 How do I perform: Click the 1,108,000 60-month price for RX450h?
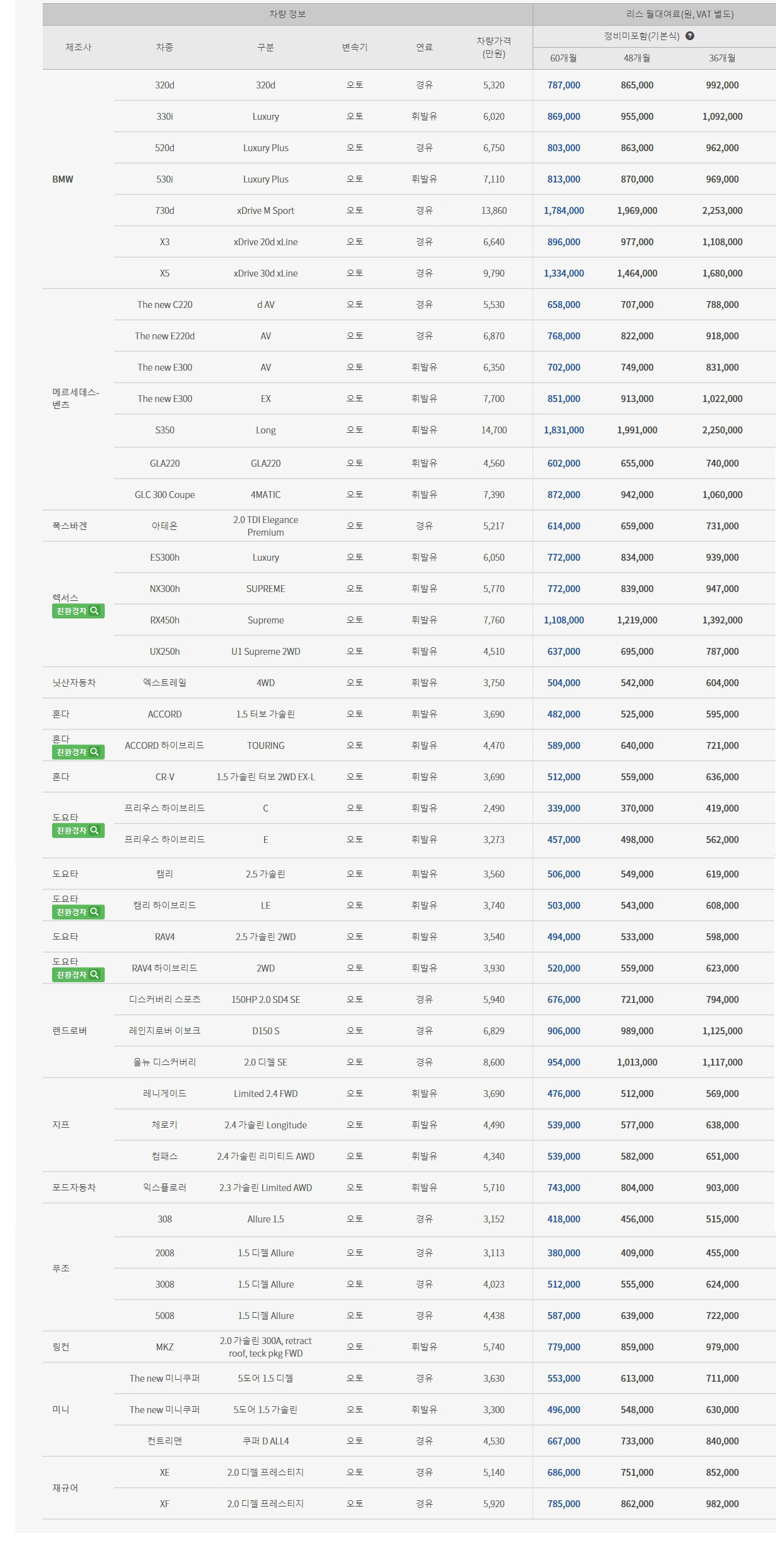(x=563, y=620)
